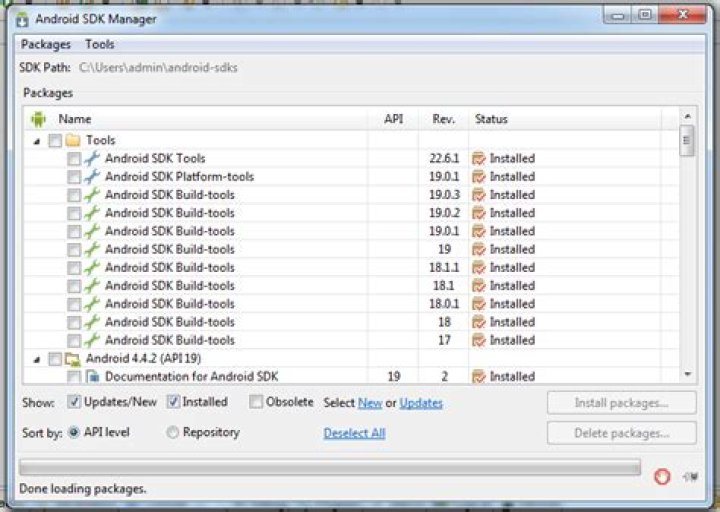Check Build-tools rev 19.0.3 checkbox

pyautogui.click(x=73, y=195)
